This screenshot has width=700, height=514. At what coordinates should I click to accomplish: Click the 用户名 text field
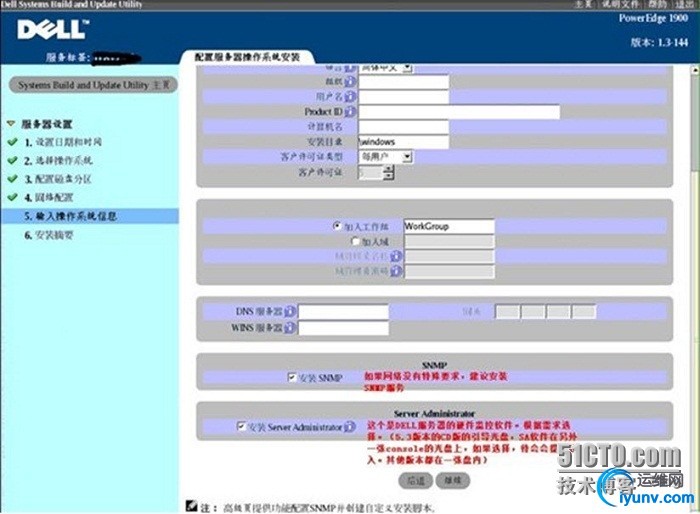point(404,96)
